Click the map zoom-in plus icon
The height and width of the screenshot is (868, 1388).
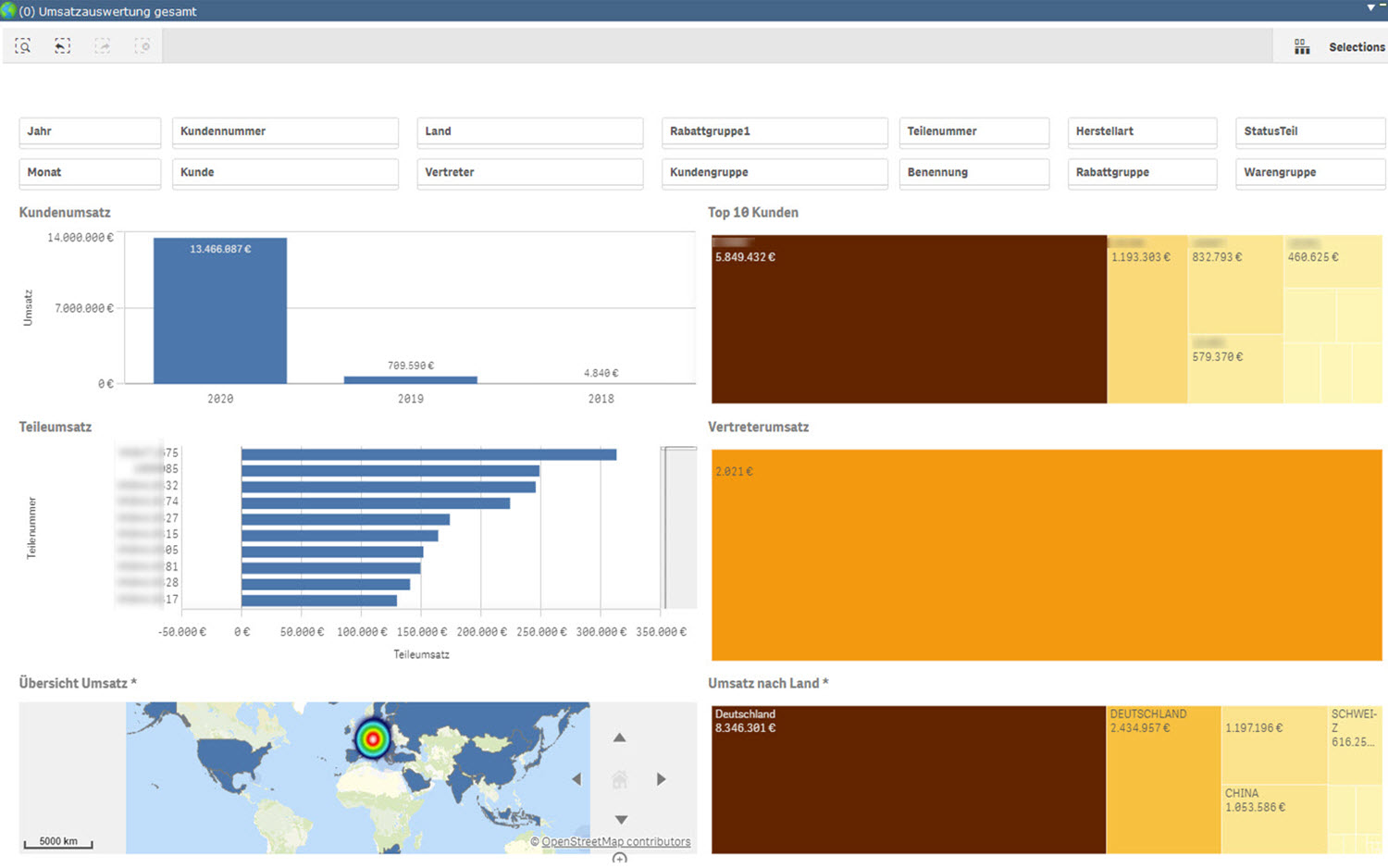(x=620, y=859)
